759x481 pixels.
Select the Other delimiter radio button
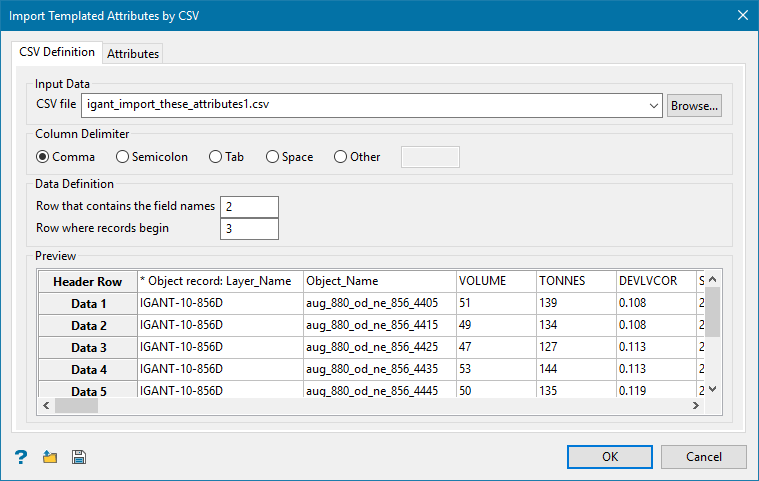pos(340,157)
